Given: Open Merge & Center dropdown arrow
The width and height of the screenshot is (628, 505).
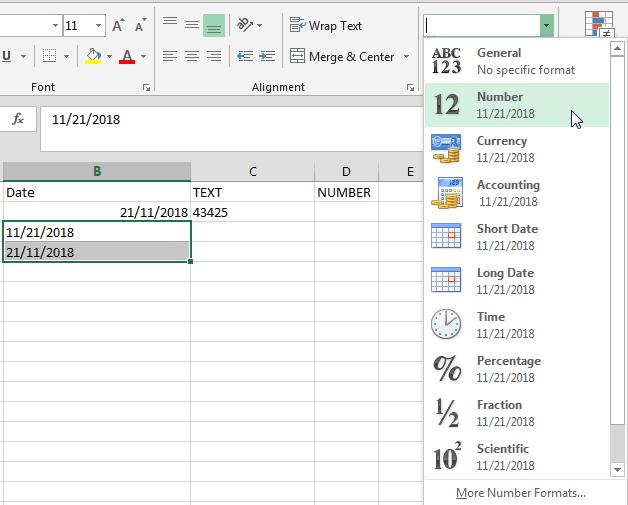Looking at the screenshot, I should 406,56.
